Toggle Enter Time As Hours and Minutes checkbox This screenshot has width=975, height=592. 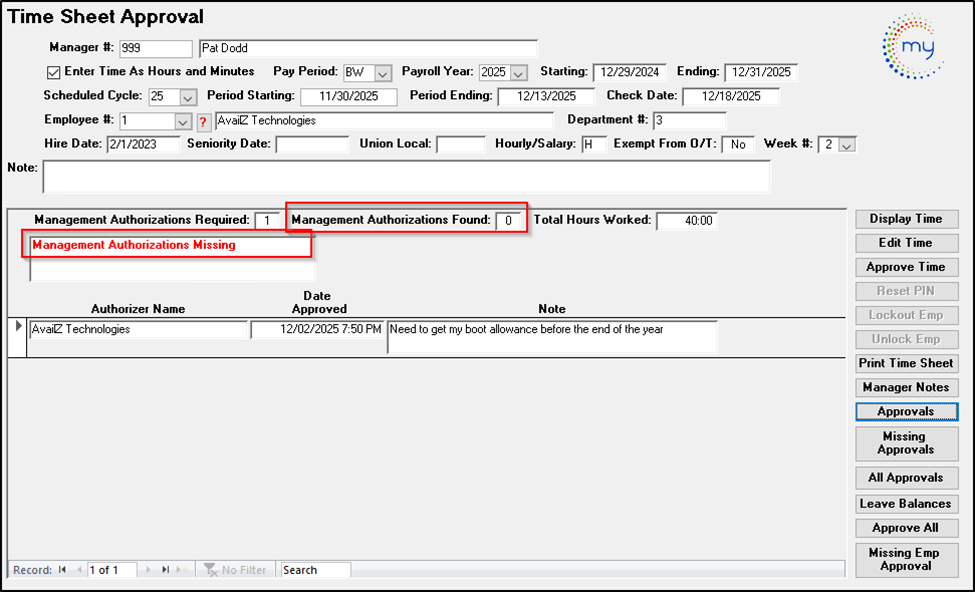[54, 72]
